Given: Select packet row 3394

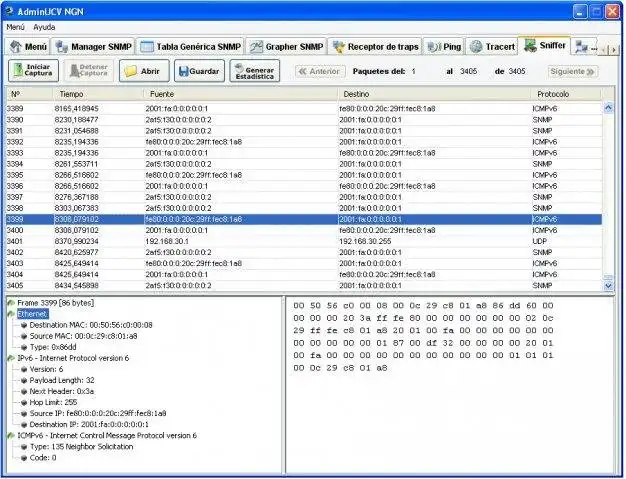Looking at the screenshot, I should (x=304, y=164).
